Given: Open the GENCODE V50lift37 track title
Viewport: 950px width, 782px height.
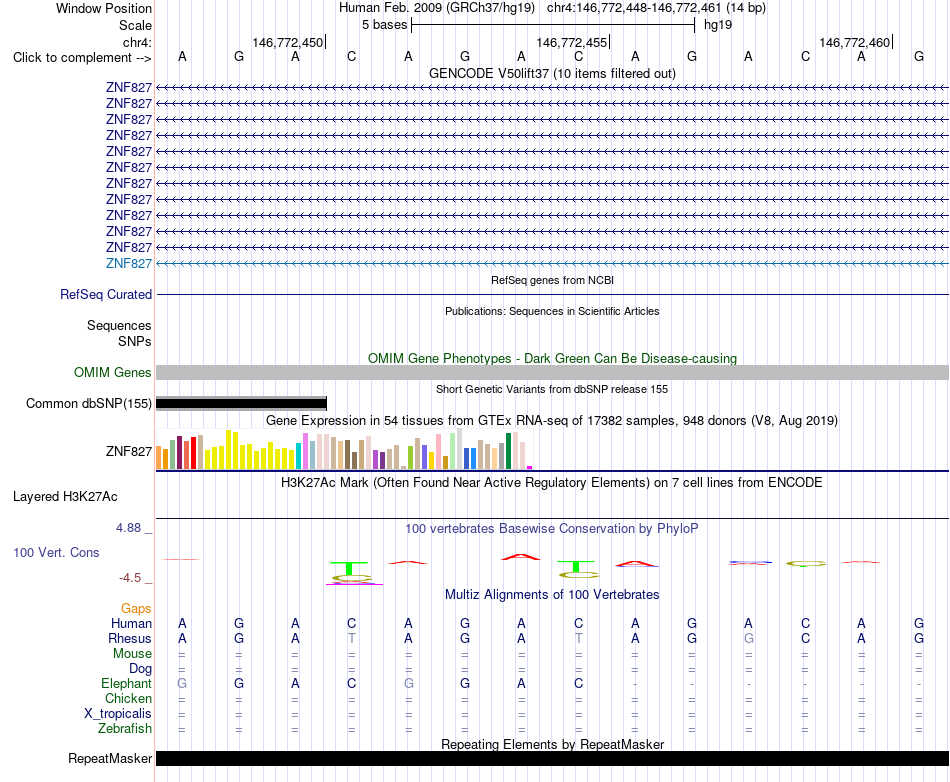Looking at the screenshot, I should coord(552,73).
